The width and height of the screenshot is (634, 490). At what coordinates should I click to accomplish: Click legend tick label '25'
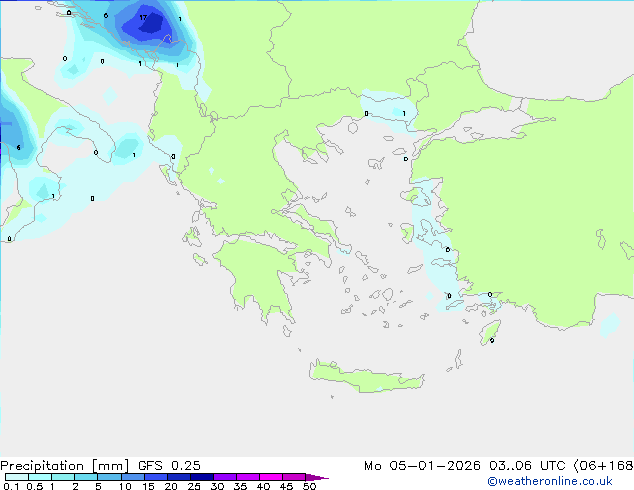click(x=194, y=486)
